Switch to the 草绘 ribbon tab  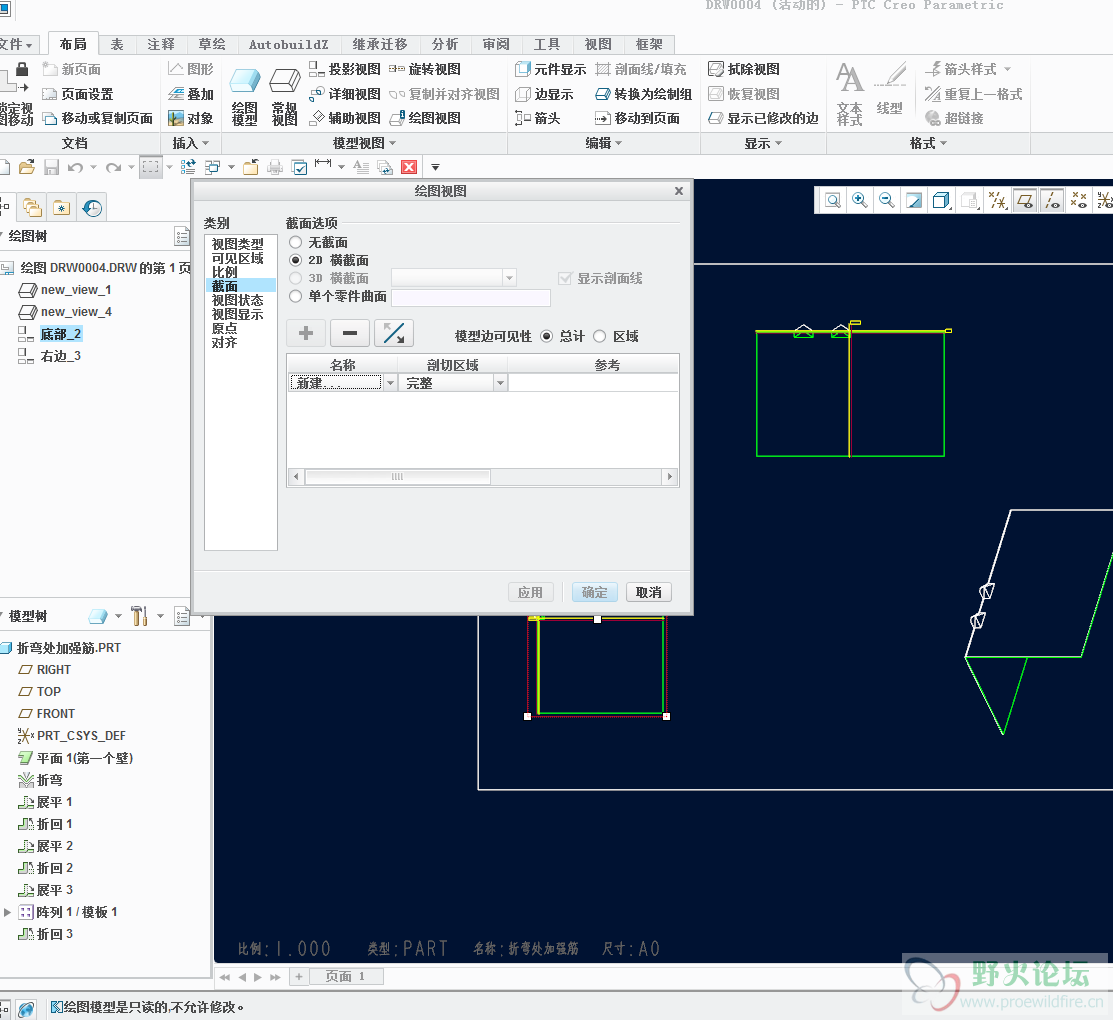coord(212,44)
